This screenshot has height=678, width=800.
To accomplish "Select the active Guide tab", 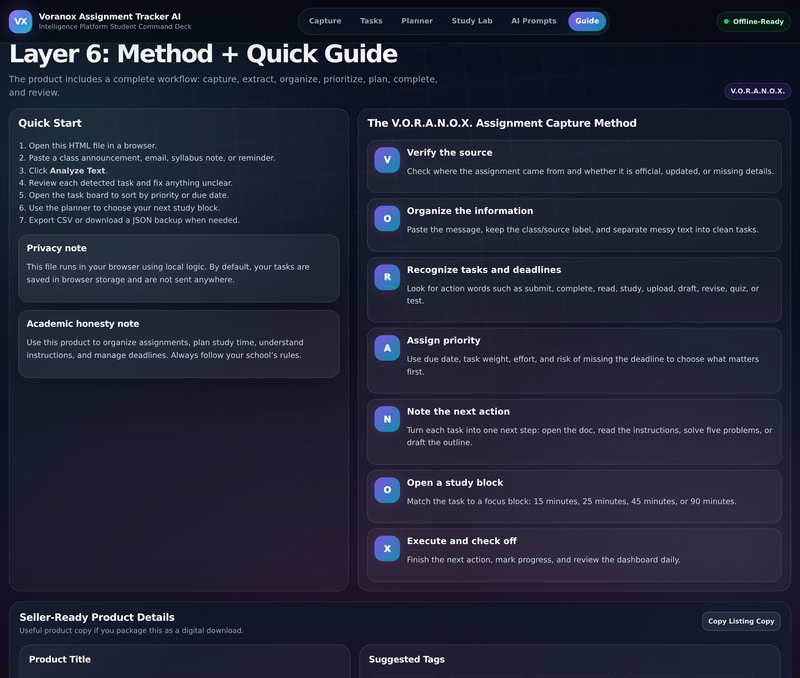I will (x=587, y=21).
